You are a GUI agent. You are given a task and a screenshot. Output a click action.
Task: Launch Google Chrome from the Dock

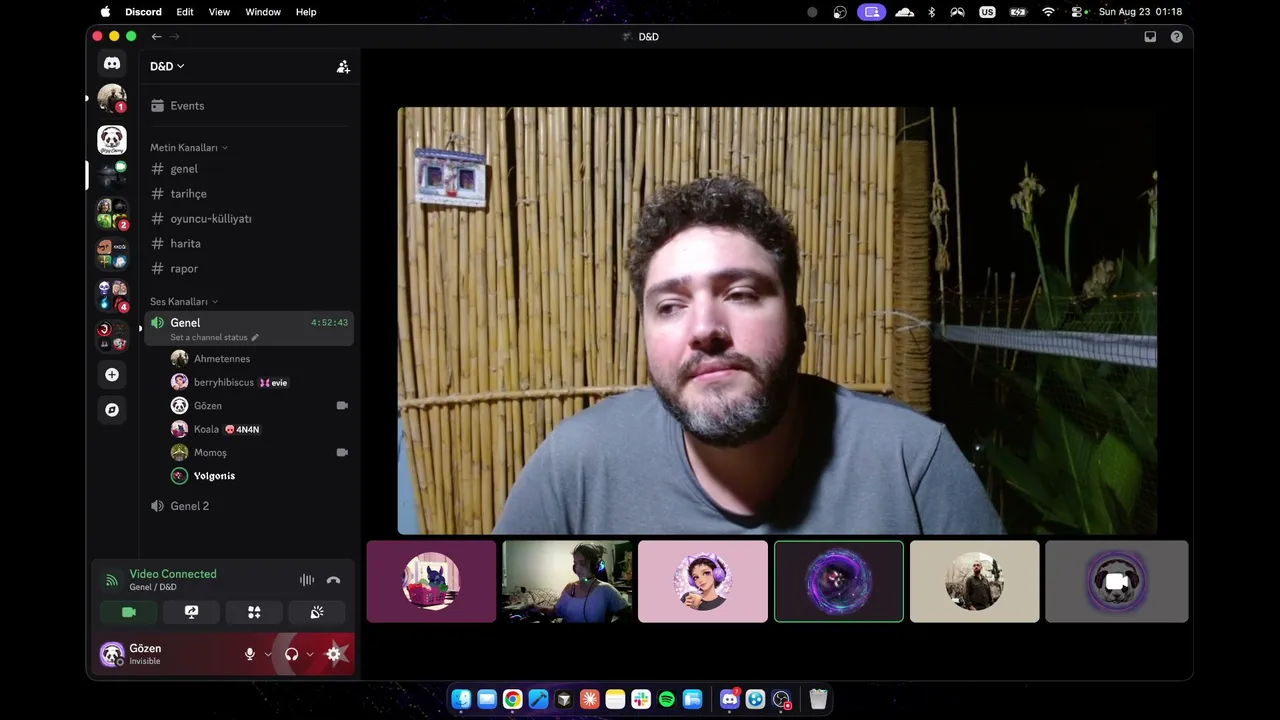[x=512, y=700]
